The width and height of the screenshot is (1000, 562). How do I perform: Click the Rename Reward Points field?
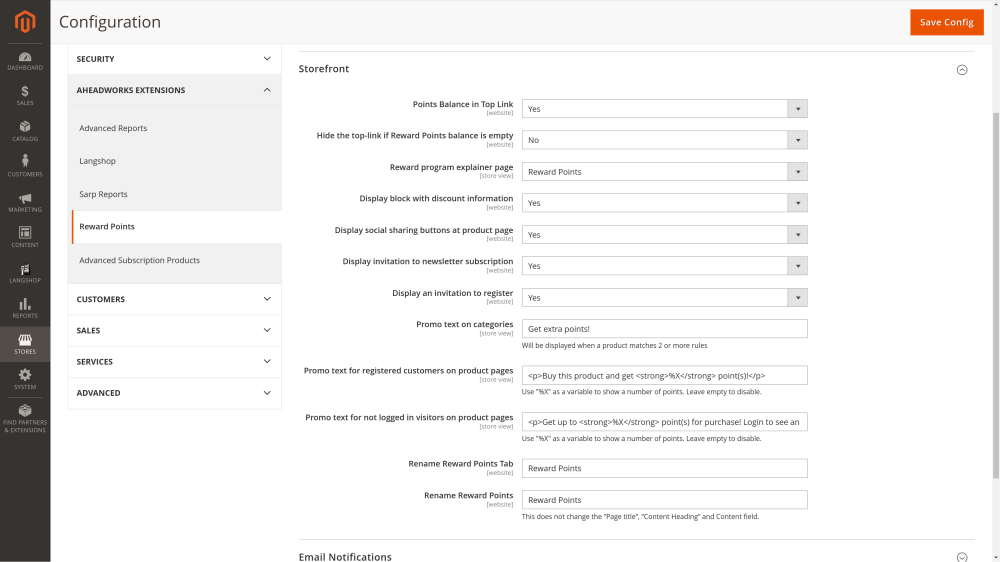point(665,499)
